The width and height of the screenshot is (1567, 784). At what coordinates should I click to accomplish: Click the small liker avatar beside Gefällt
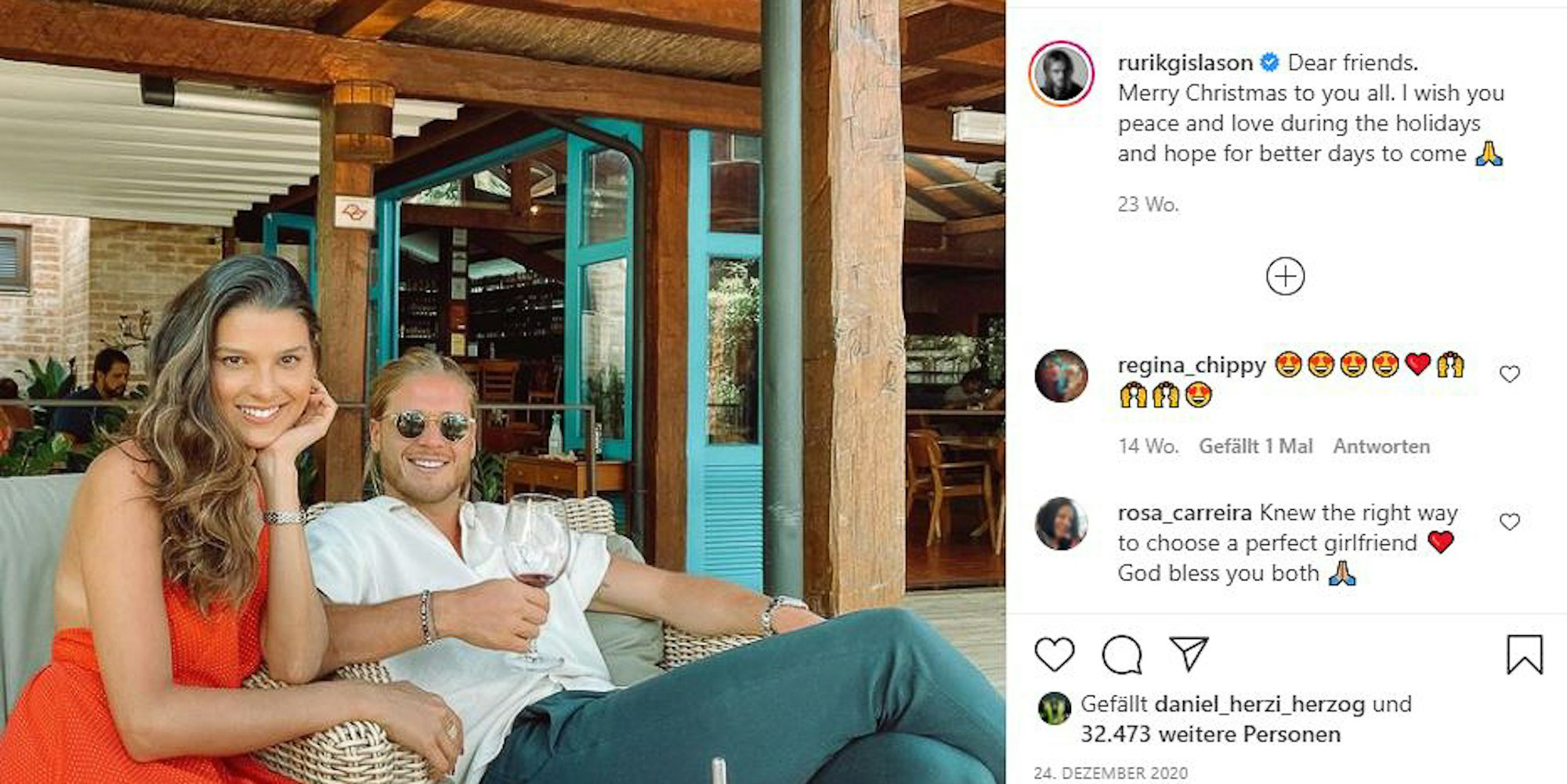[1054, 709]
